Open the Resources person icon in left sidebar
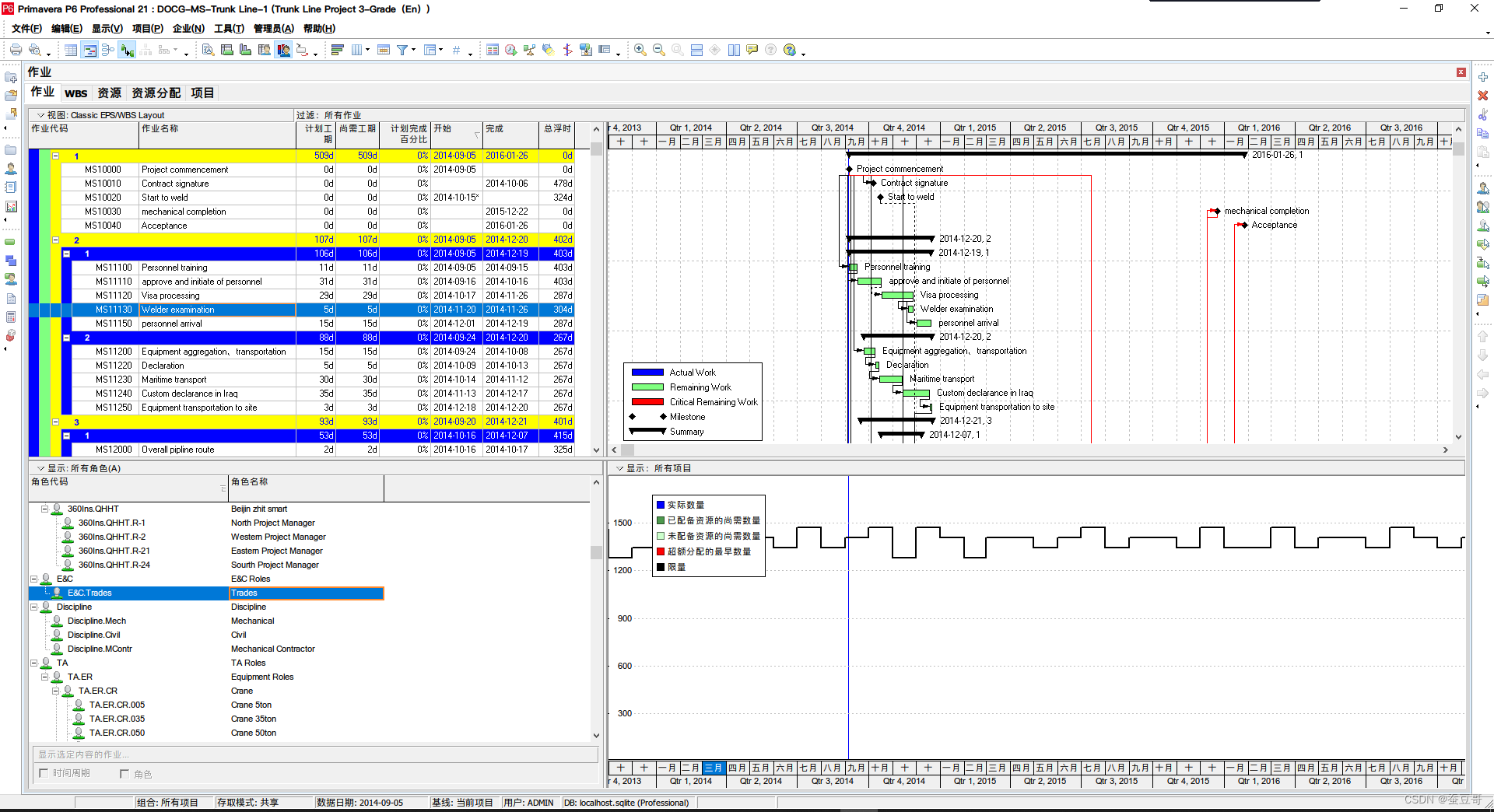The width and height of the screenshot is (1494, 812). click(x=11, y=168)
